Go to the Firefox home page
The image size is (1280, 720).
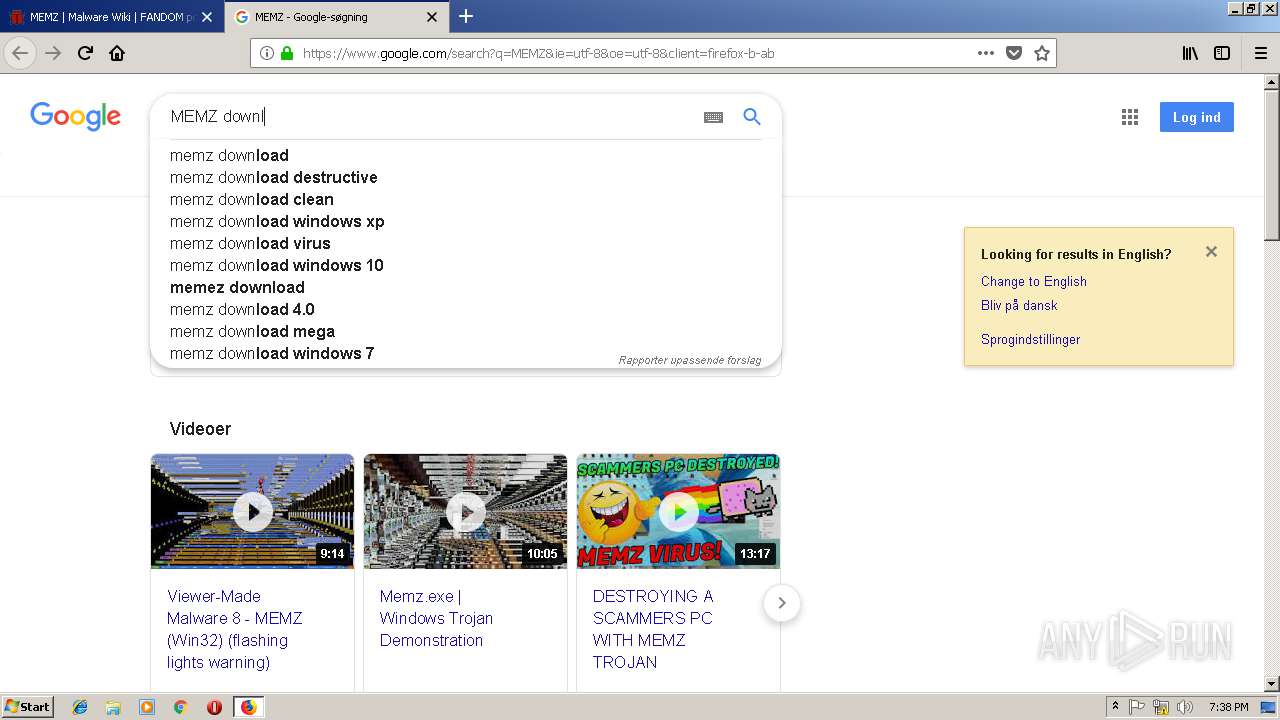[117, 53]
